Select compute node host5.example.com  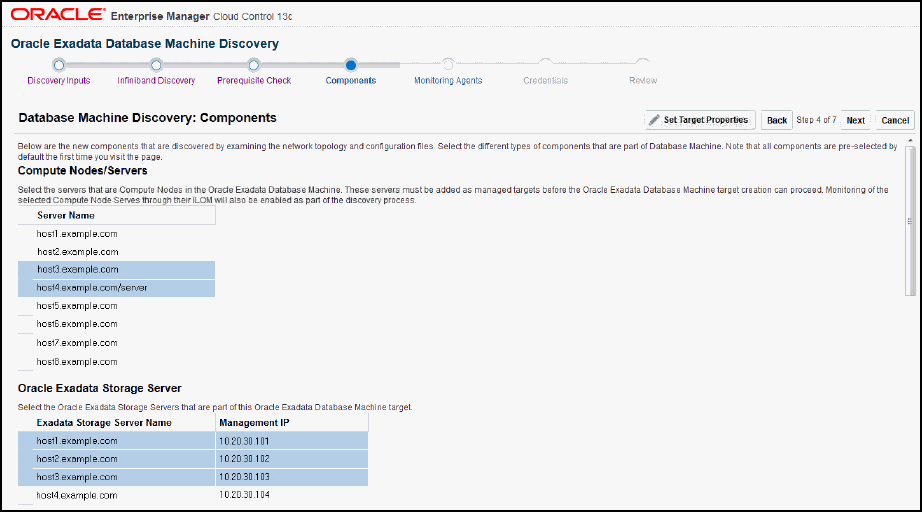[x=116, y=306]
